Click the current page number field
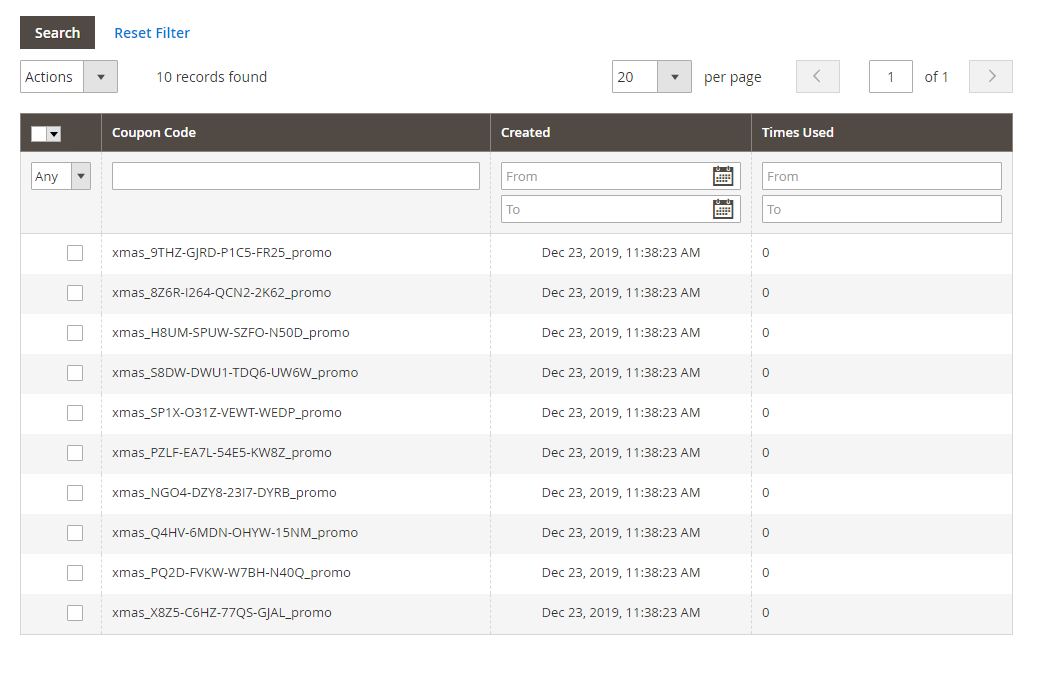Viewport: 1039px width, 684px height. click(x=891, y=76)
